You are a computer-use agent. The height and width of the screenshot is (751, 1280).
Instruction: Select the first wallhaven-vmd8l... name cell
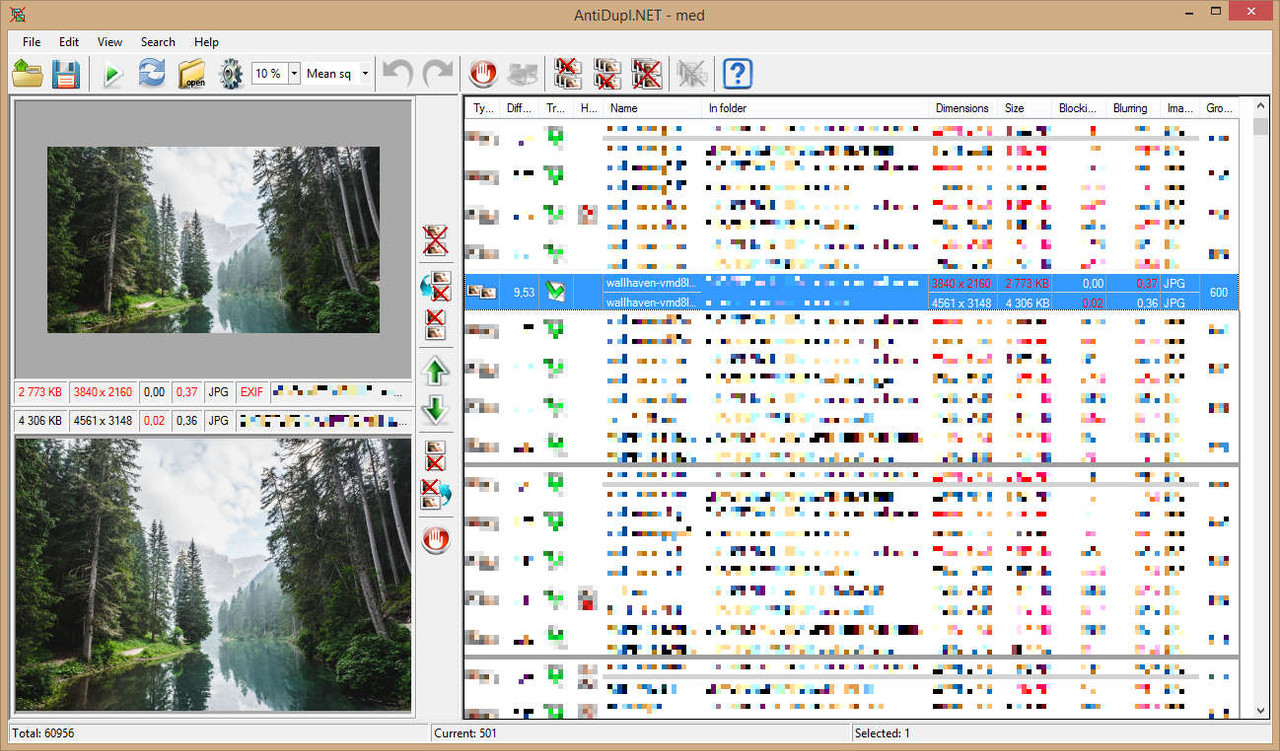click(653, 283)
